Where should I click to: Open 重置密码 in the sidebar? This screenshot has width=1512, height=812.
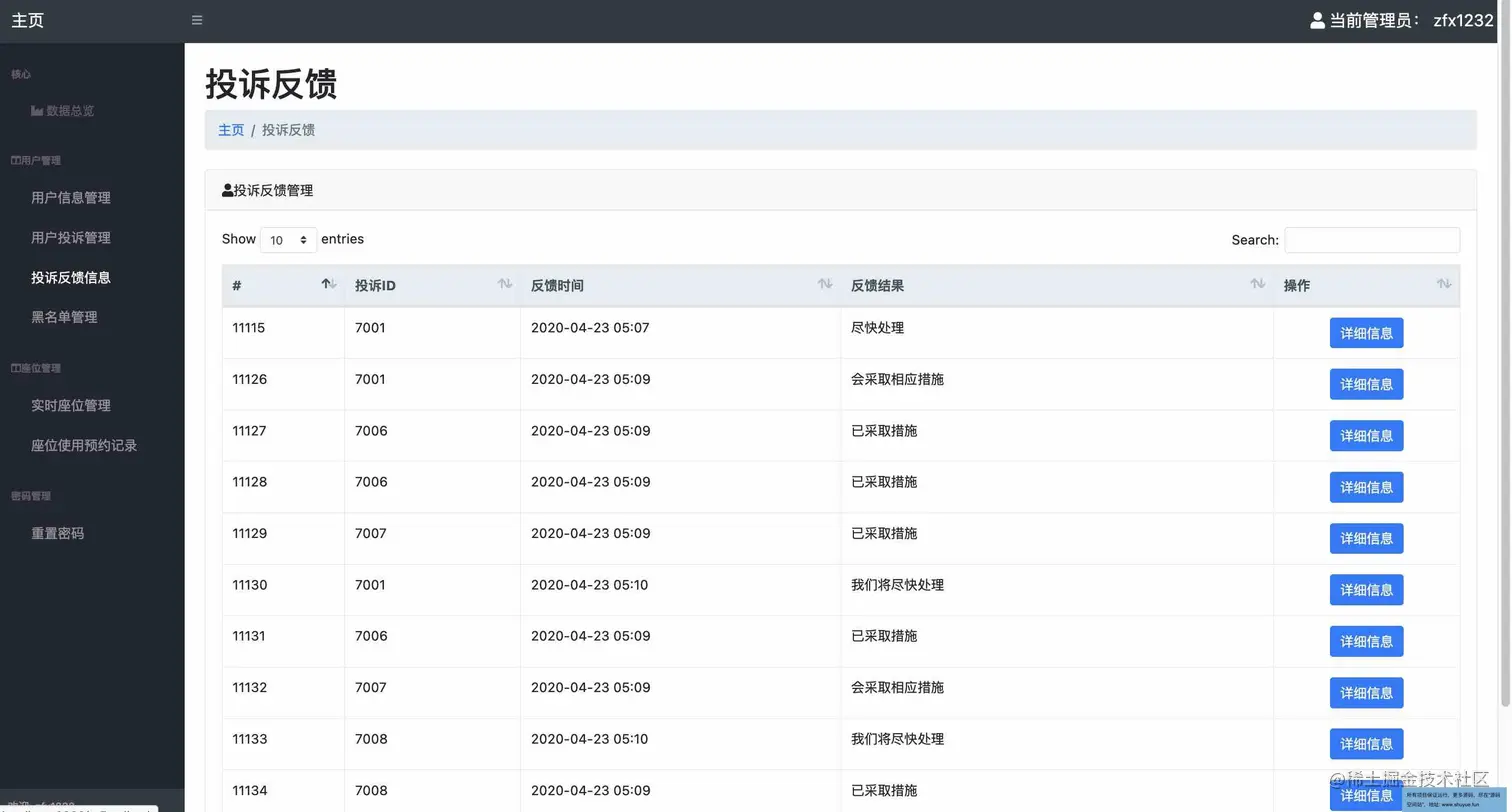tap(58, 534)
